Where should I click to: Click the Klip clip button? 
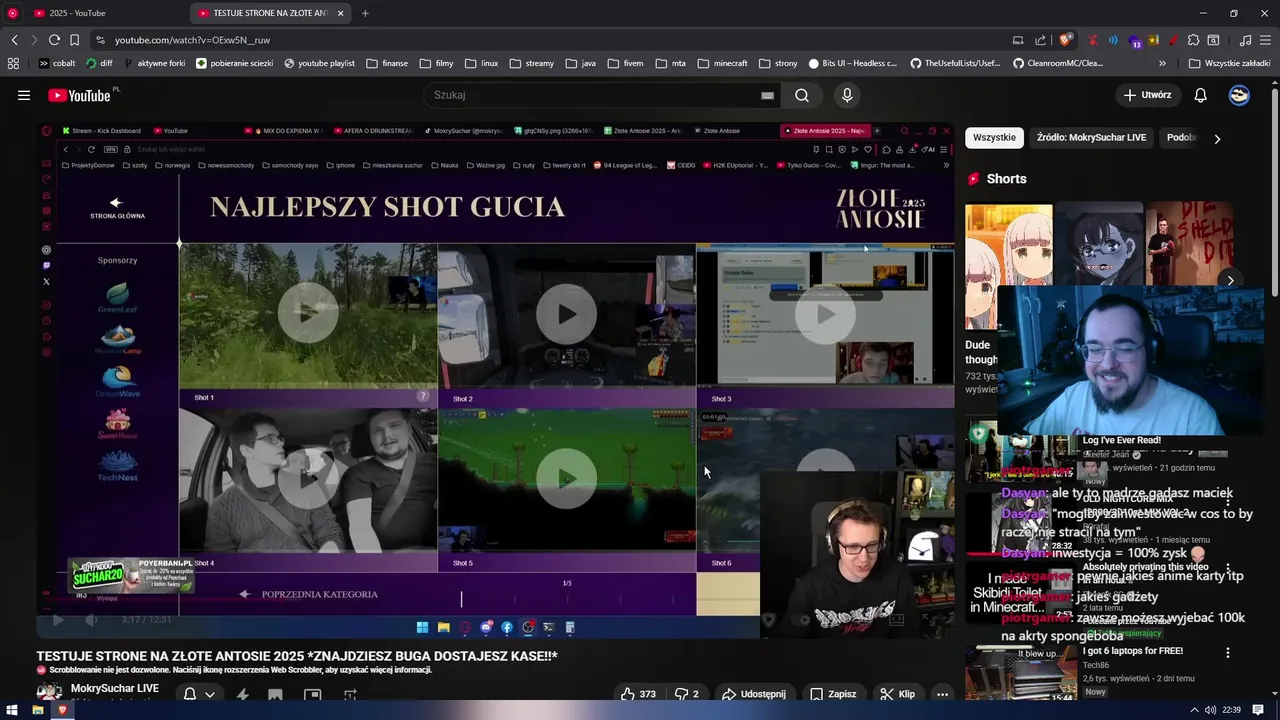[897, 694]
